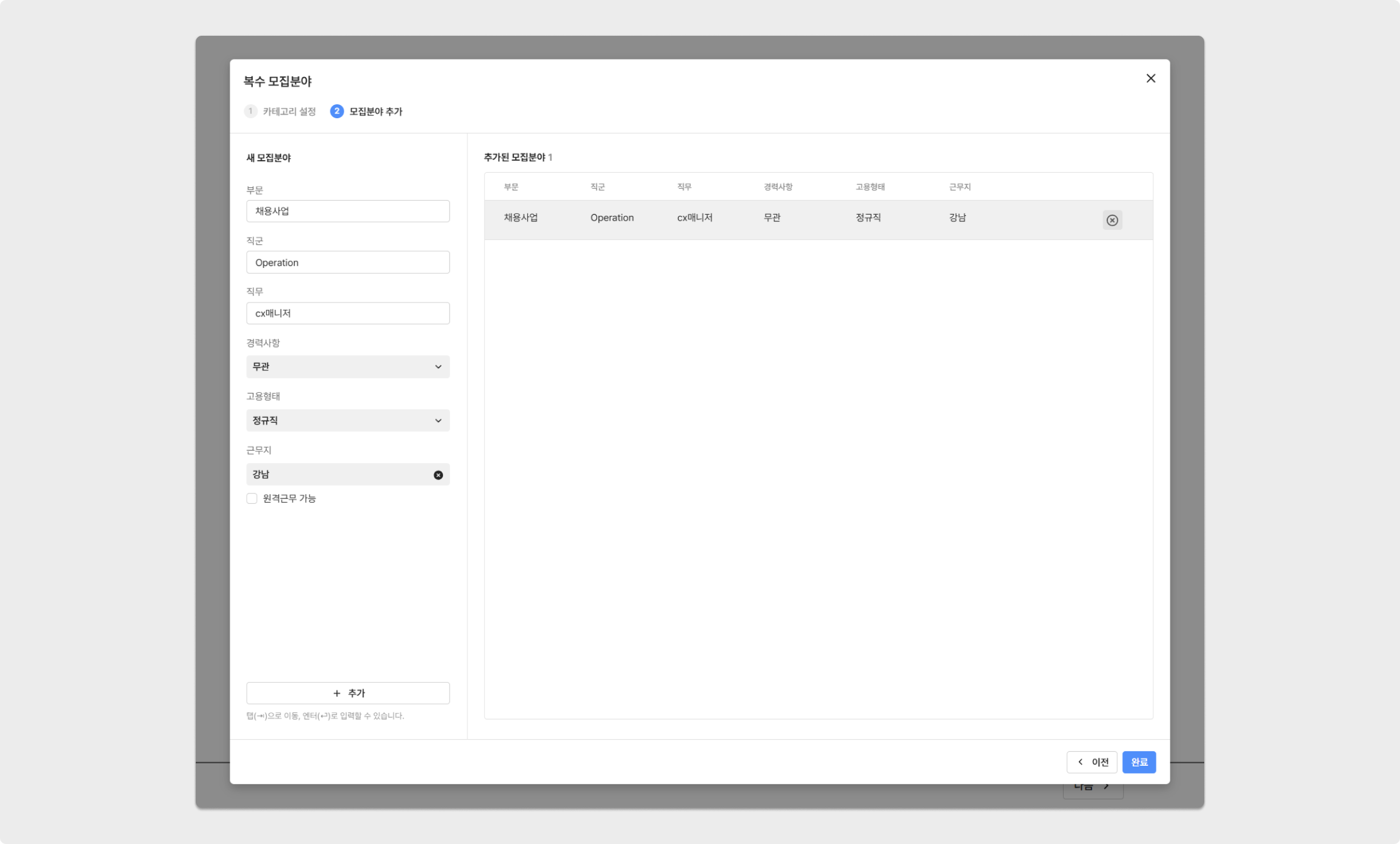Select the added row's Operation cell

pos(612,218)
